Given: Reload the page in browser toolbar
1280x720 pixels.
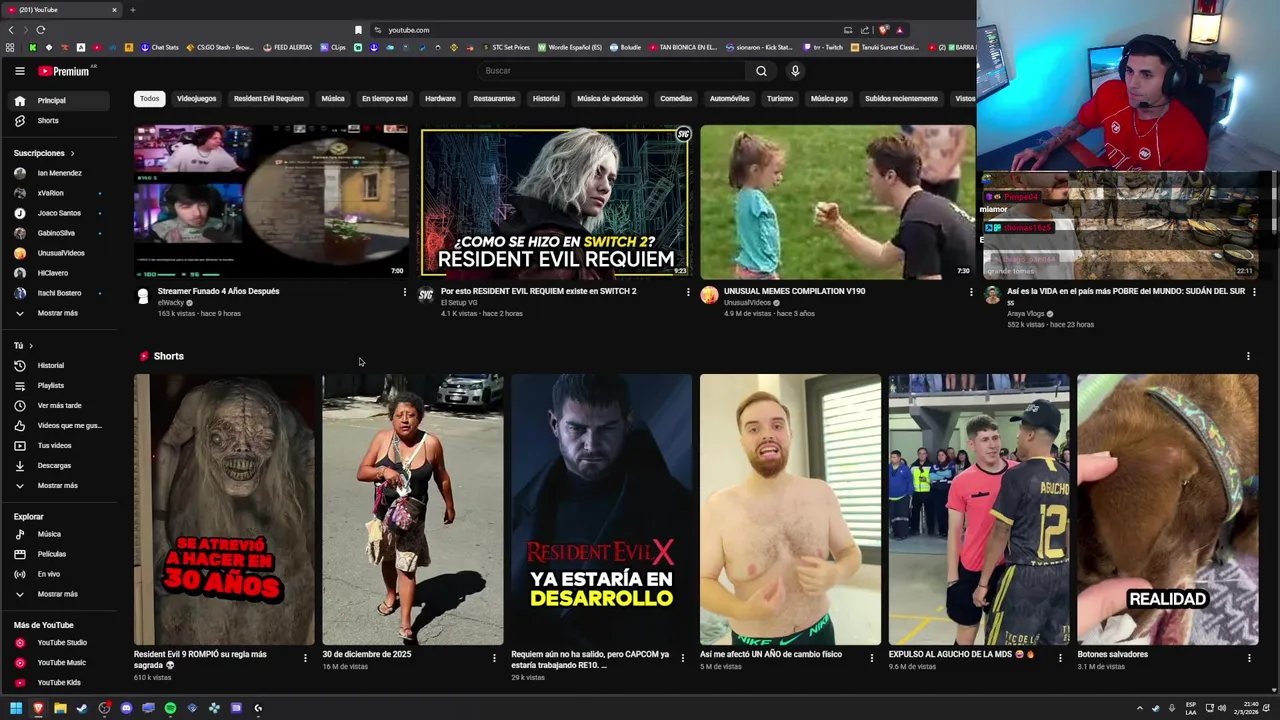Looking at the screenshot, I should click(40, 30).
